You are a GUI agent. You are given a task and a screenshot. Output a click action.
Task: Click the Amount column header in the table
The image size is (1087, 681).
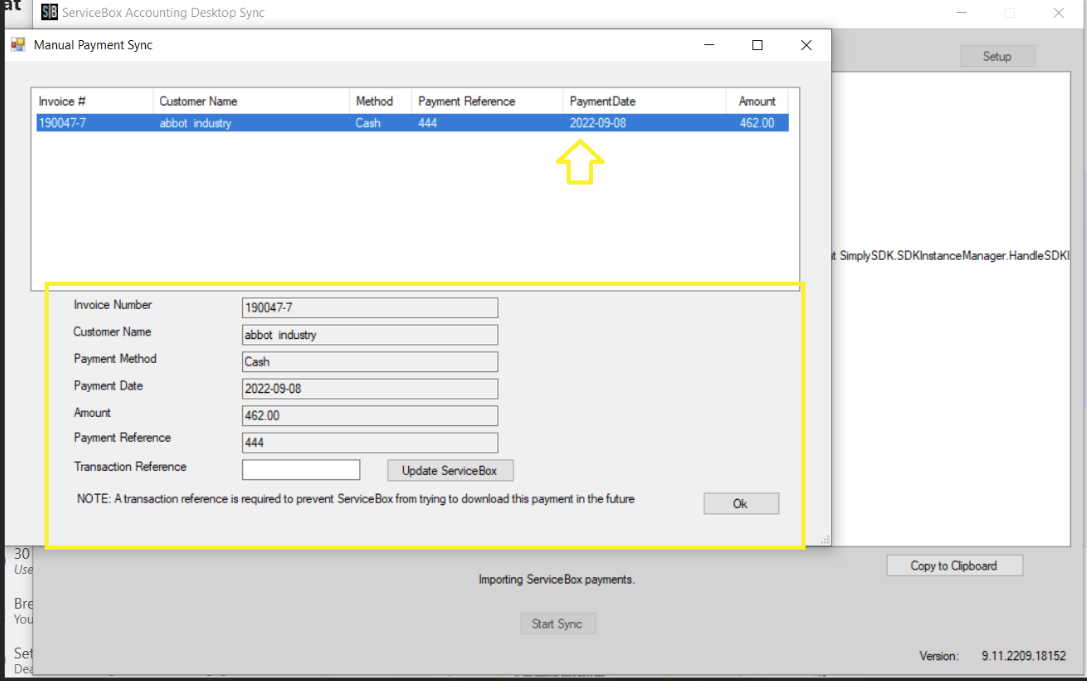(x=757, y=101)
